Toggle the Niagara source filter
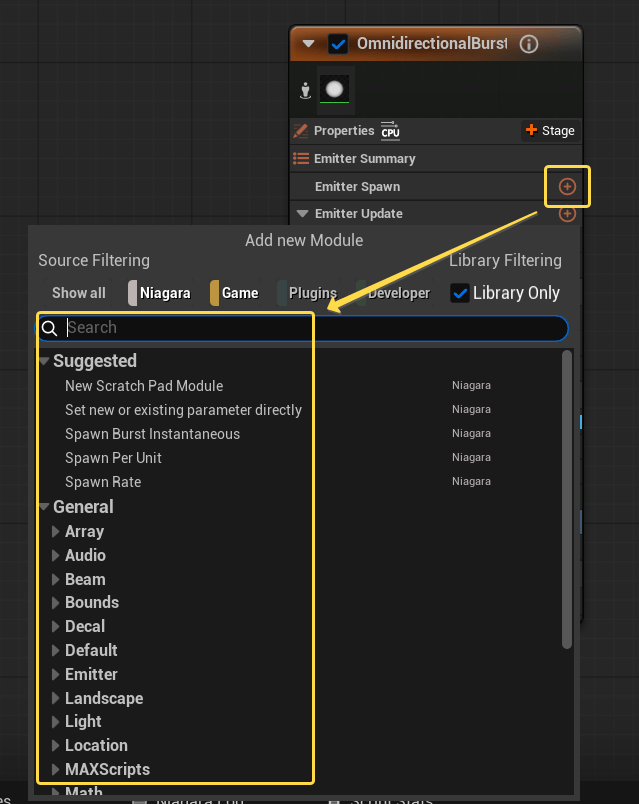Viewport: 639px width, 804px height. click(159, 293)
